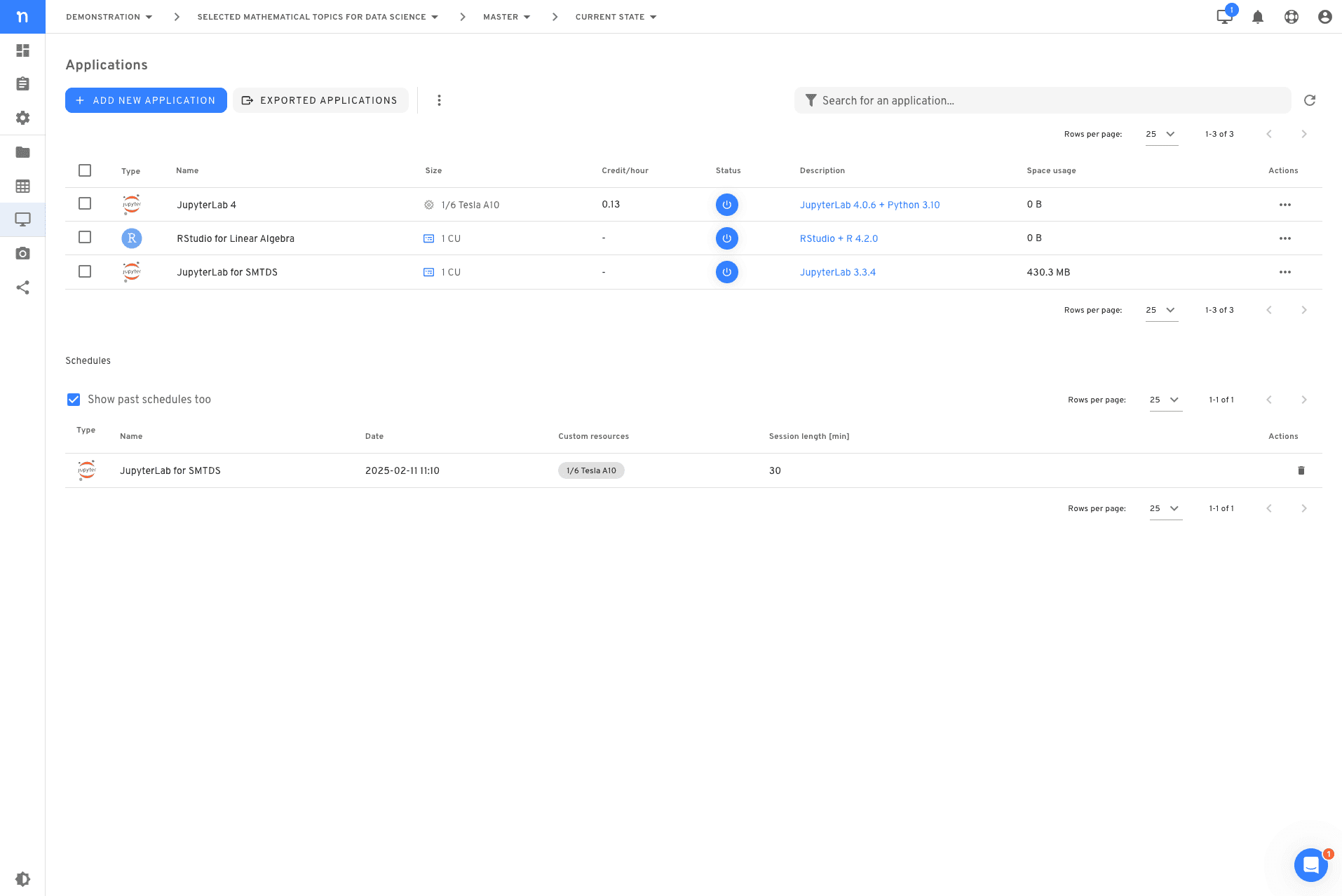
Task: Check the RStudio for Linear Algebra checkbox
Action: pos(85,237)
